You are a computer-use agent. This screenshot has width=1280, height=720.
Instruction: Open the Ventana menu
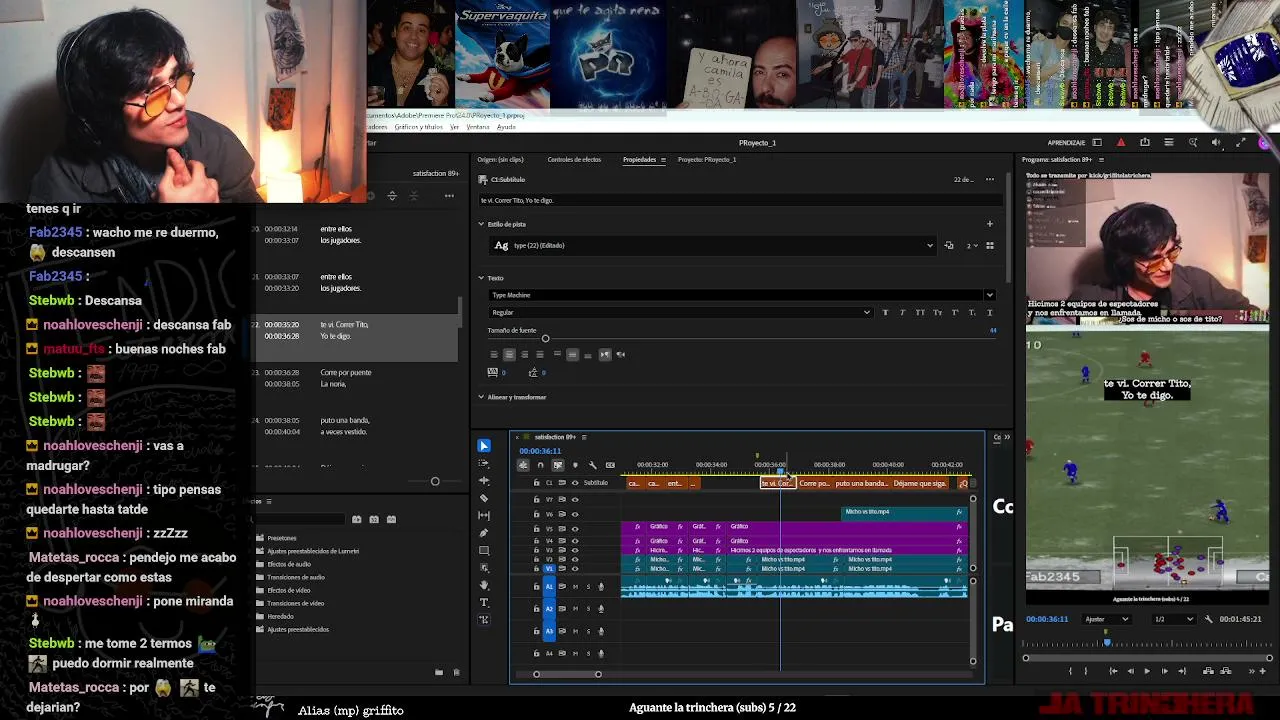pyautogui.click(x=478, y=127)
